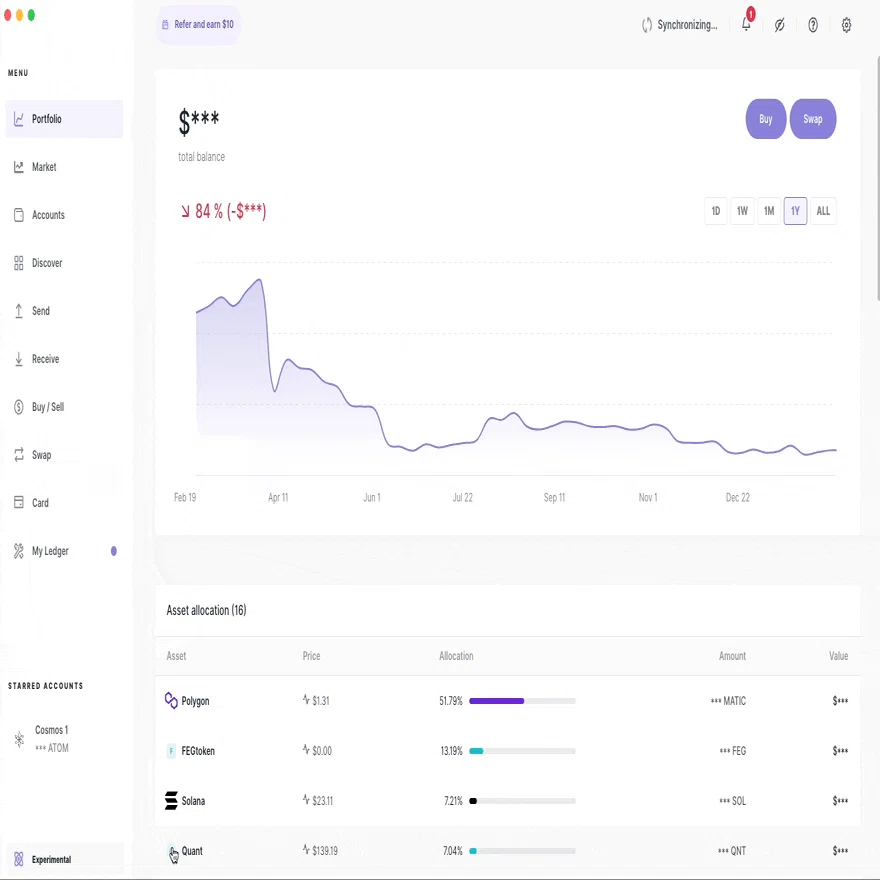
Task: Click Quant 7.04% allocation bar
Action: tap(522, 851)
